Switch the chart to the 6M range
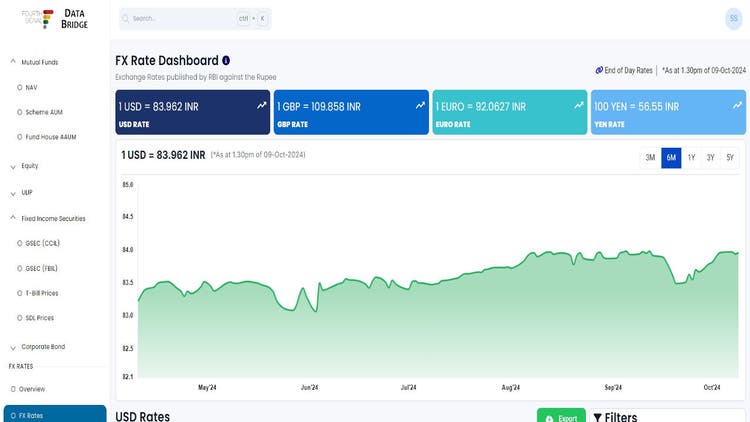The height and width of the screenshot is (422, 750). point(671,158)
